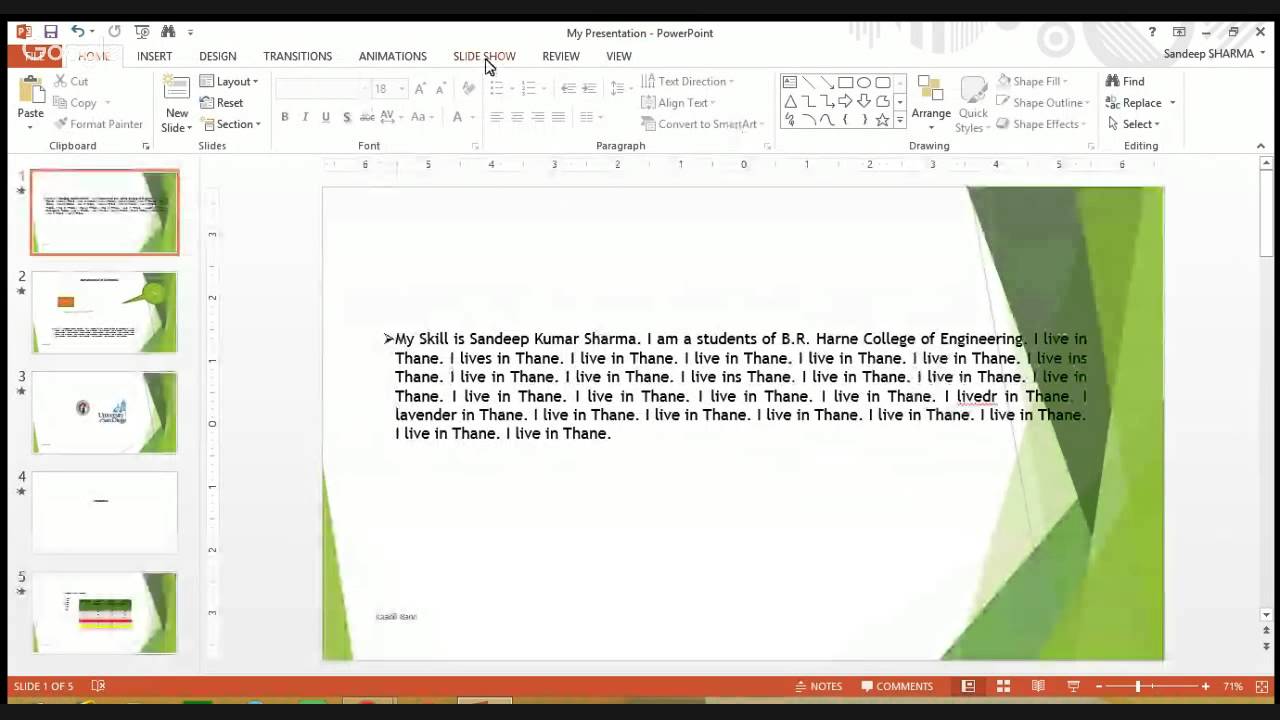Undo the last action
The image size is (1280, 720).
(x=78, y=32)
